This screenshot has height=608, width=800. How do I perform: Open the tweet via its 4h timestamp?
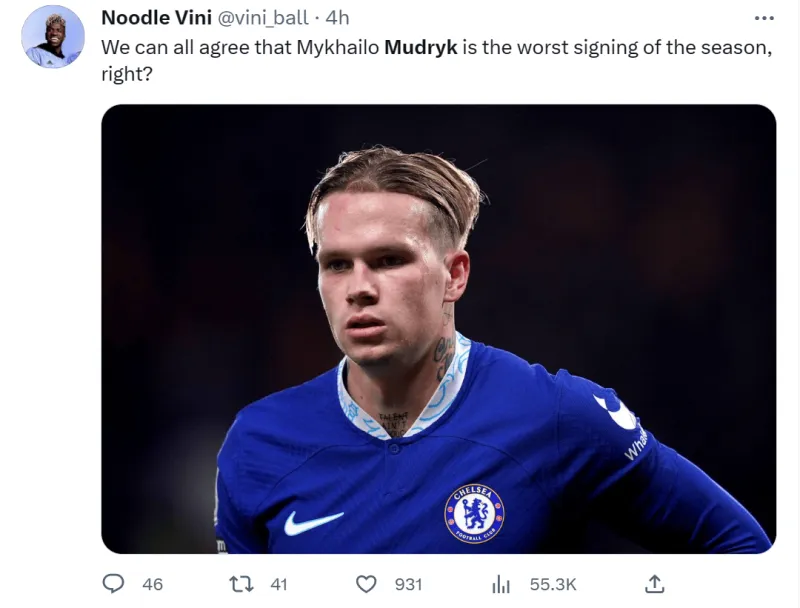[x=337, y=18]
